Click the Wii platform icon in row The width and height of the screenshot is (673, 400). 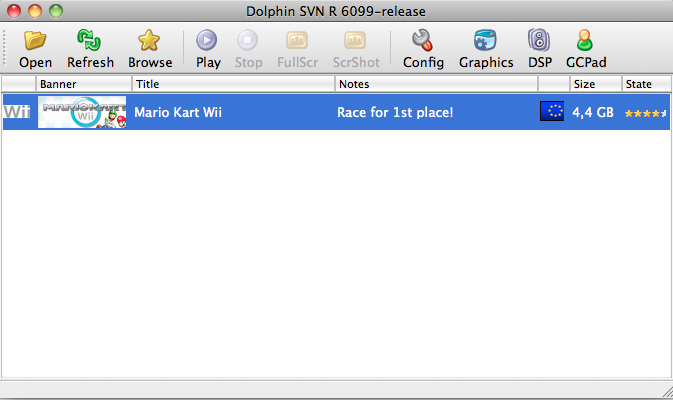coord(17,112)
